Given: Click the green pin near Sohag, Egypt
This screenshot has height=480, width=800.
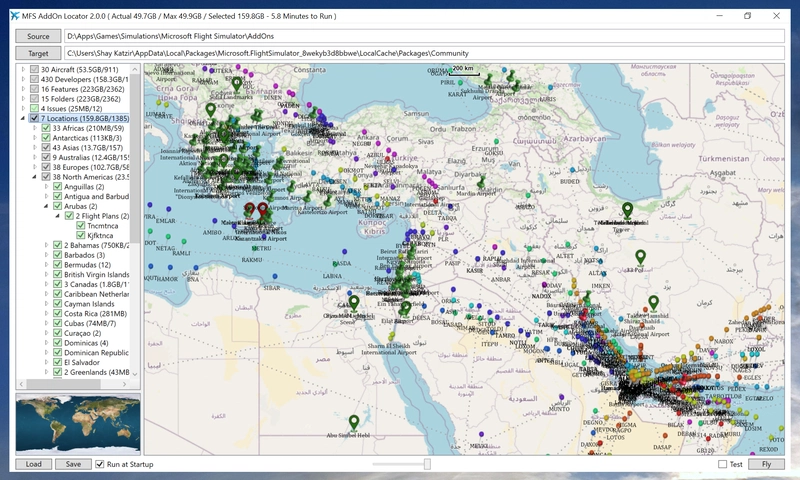Looking at the screenshot, I should coord(353,301).
